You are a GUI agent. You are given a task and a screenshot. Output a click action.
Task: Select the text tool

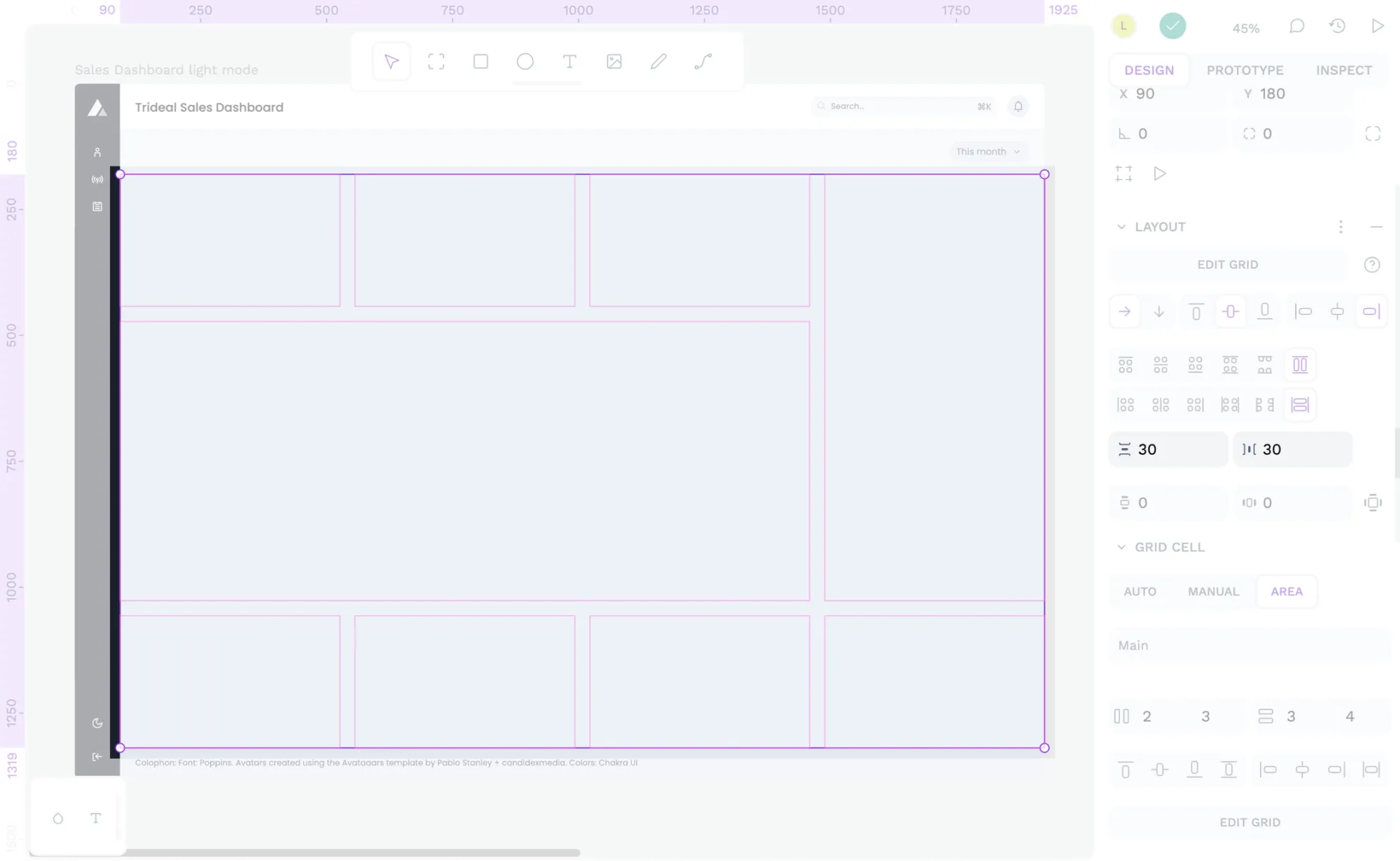click(x=569, y=62)
